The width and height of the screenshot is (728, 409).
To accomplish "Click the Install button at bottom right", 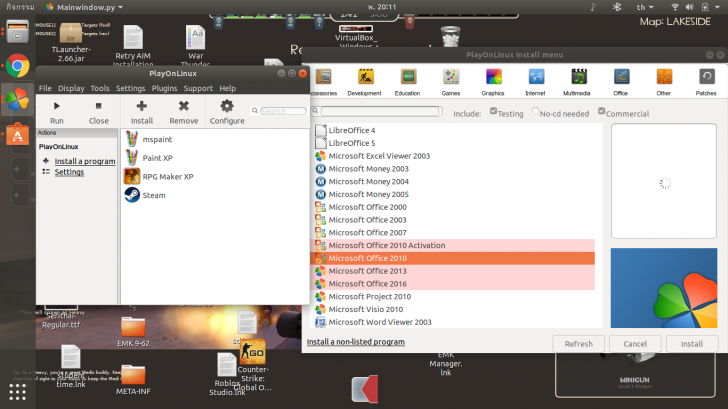I will point(692,344).
